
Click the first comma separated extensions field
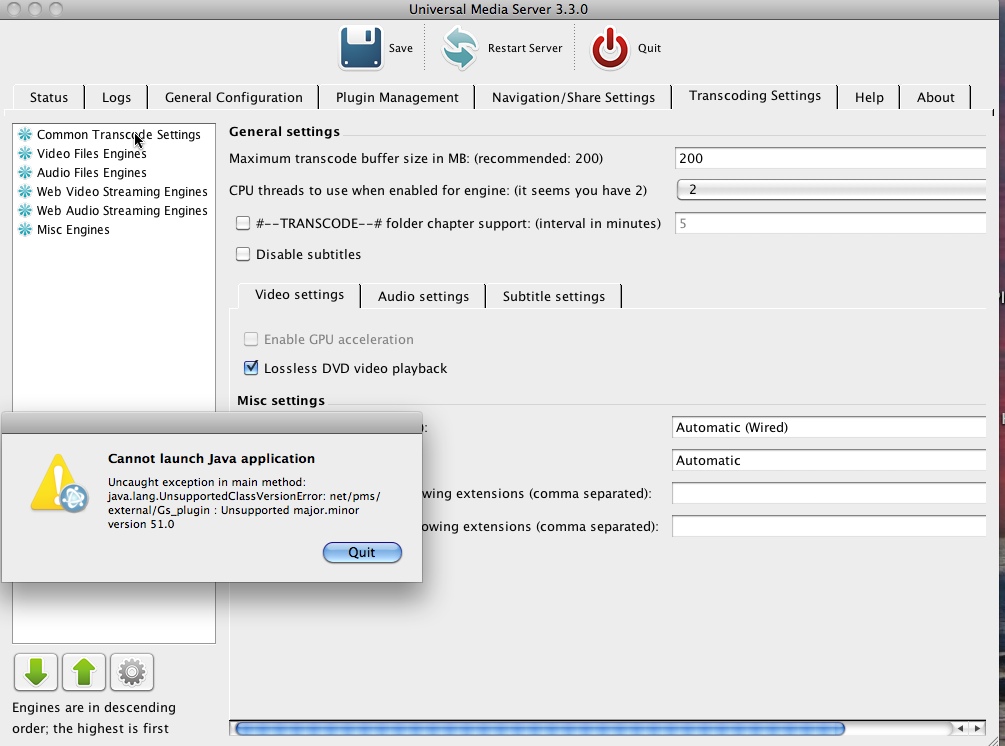click(829, 493)
